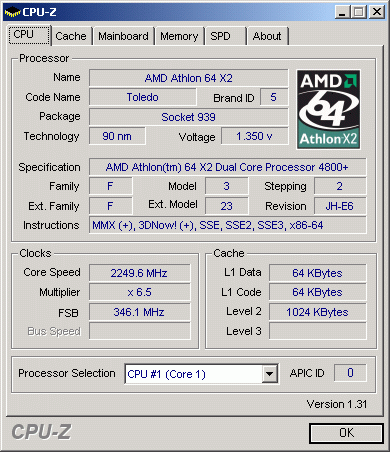Click the Instructions field
The width and height of the screenshot is (390, 452).
pos(227,225)
